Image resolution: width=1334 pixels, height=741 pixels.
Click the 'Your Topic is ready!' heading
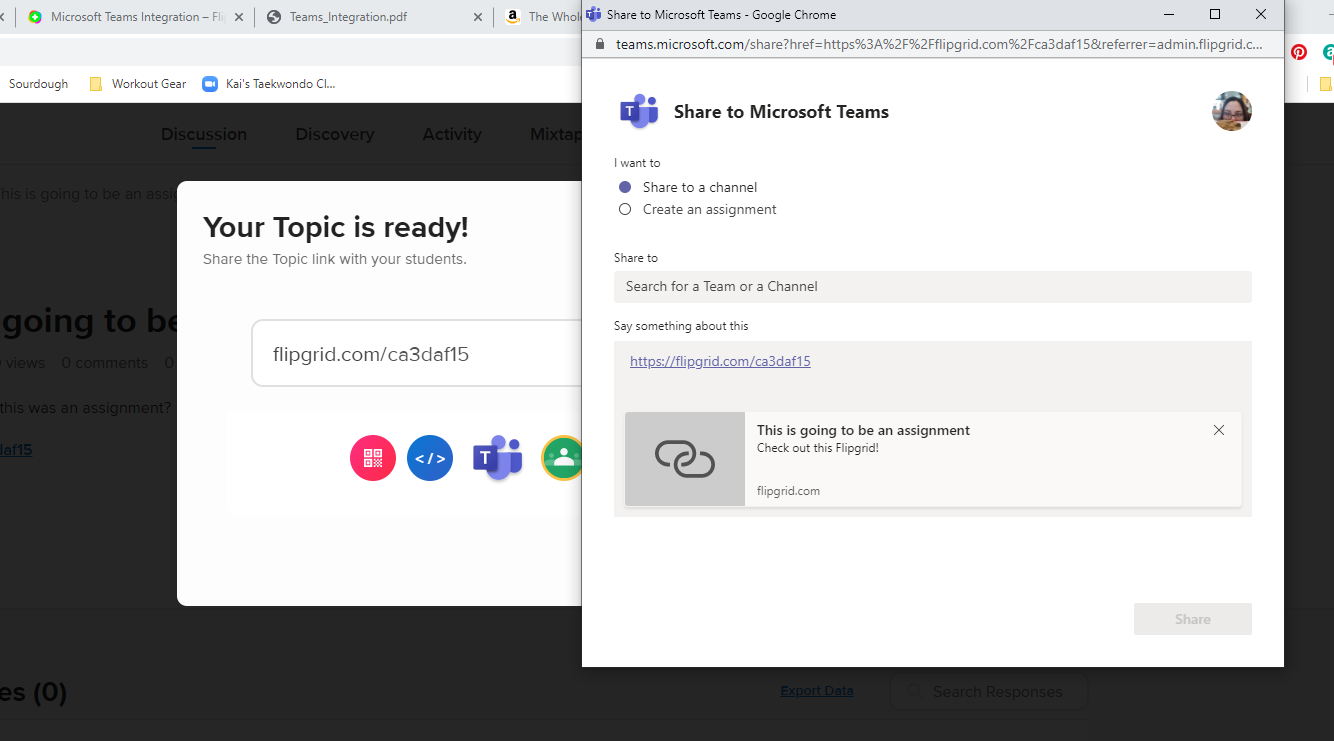tap(335, 227)
